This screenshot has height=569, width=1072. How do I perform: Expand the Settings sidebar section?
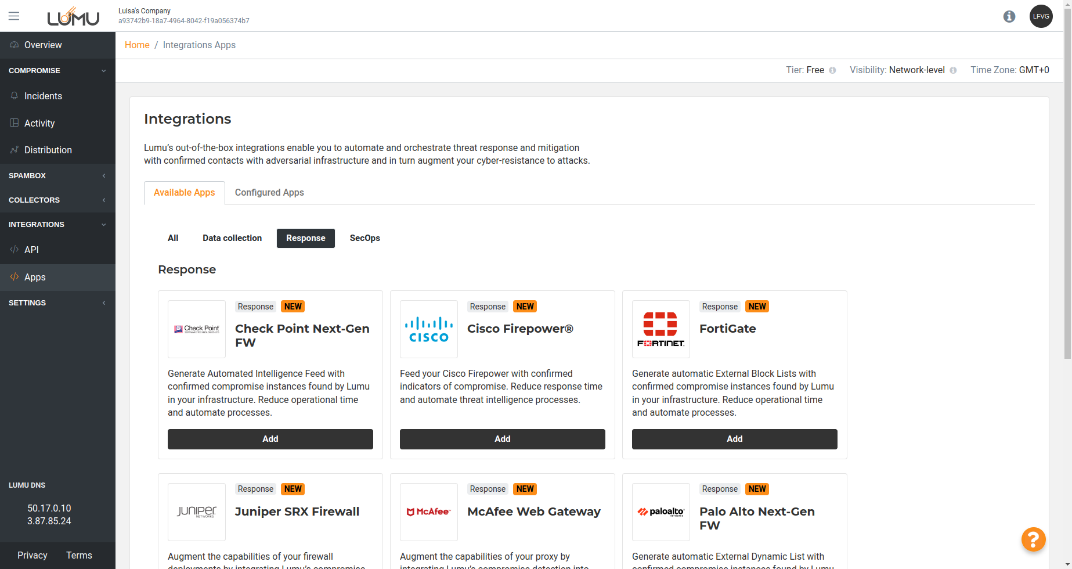tap(57, 302)
